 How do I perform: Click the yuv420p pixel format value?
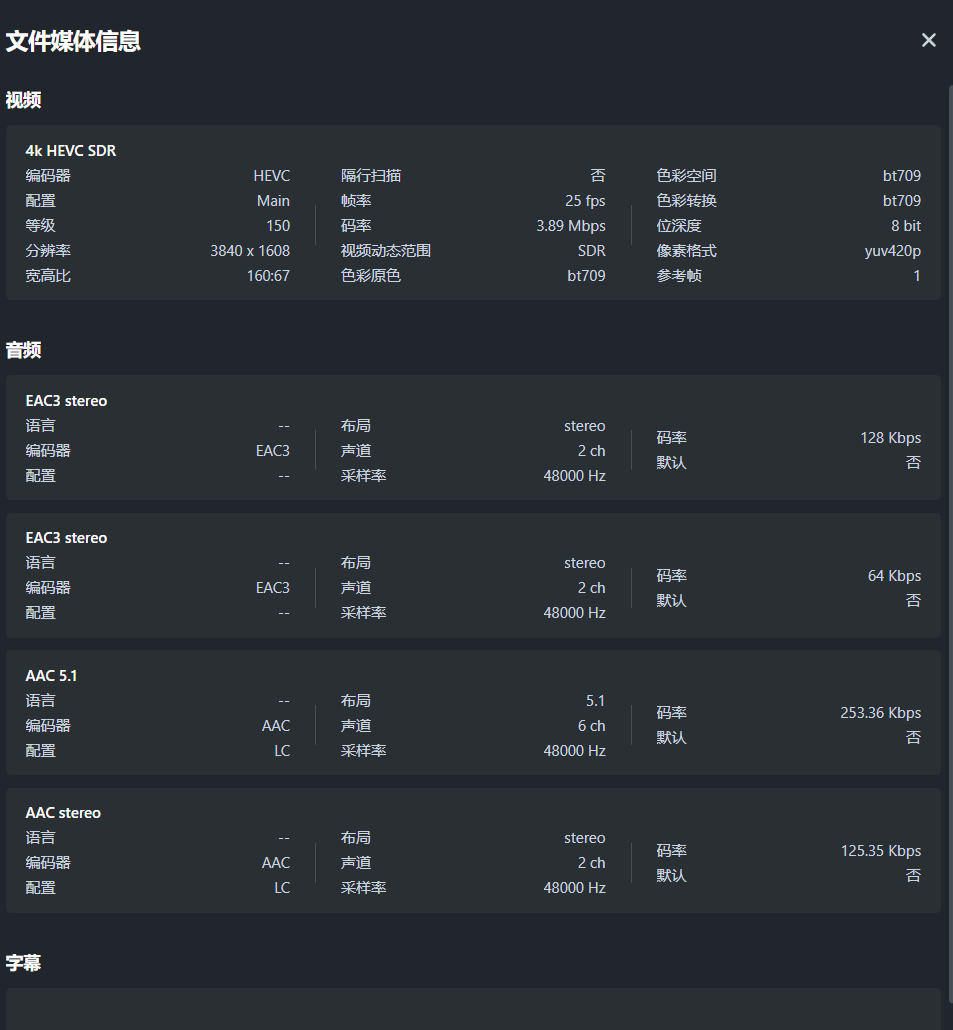pos(893,251)
